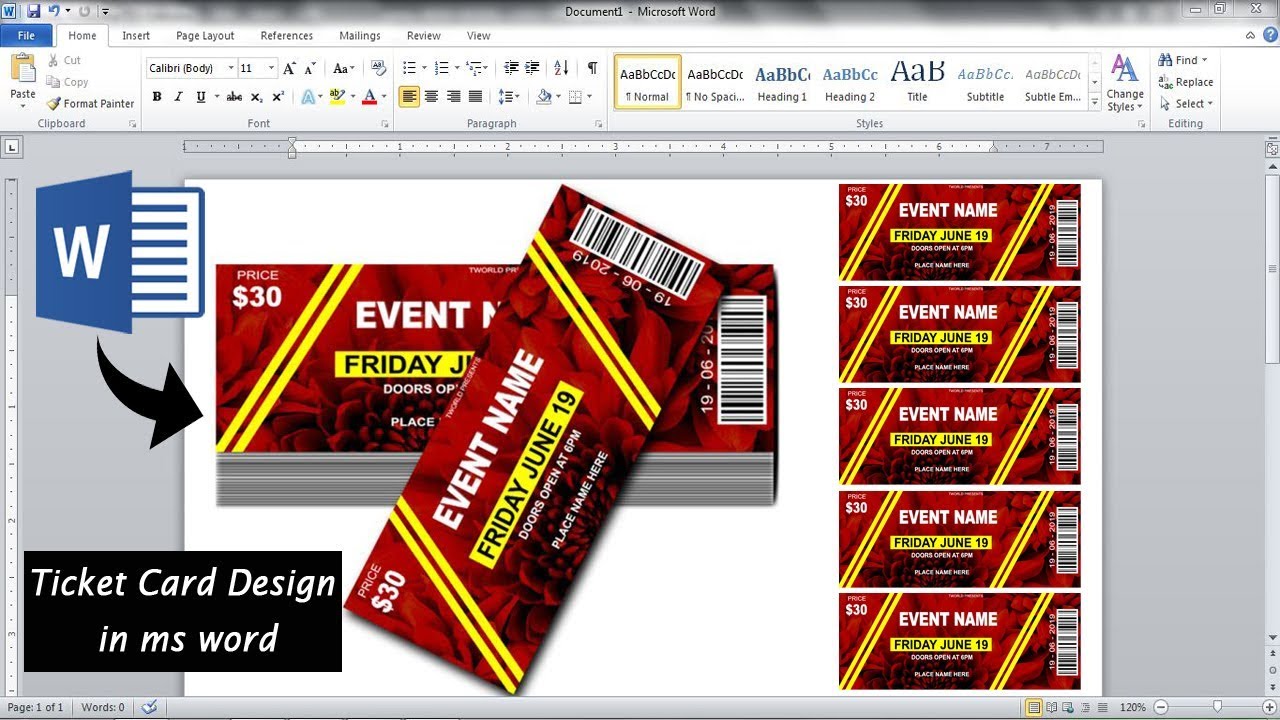Click the Undo arrow in Quick Access Toolbar
Screen dimensions: 1280x720
[x=54, y=11]
